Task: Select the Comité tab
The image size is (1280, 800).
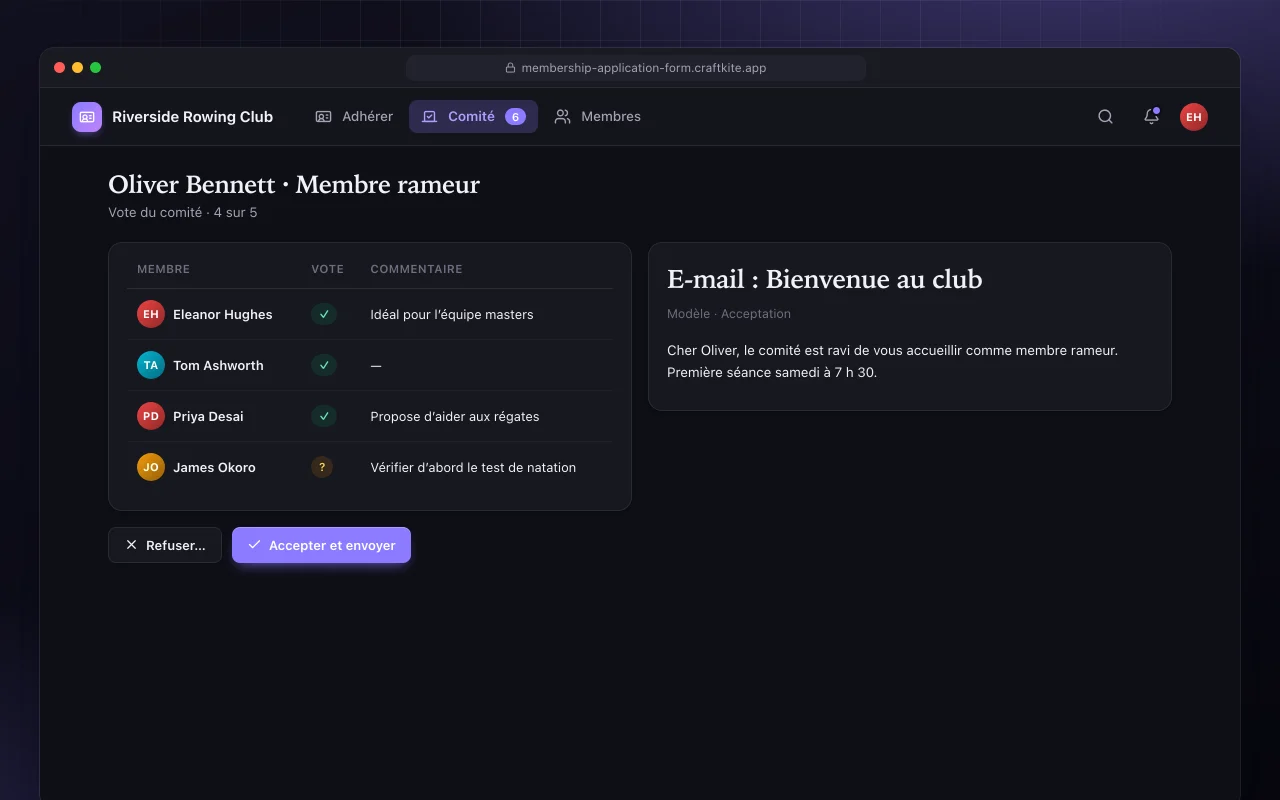Action: click(473, 117)
